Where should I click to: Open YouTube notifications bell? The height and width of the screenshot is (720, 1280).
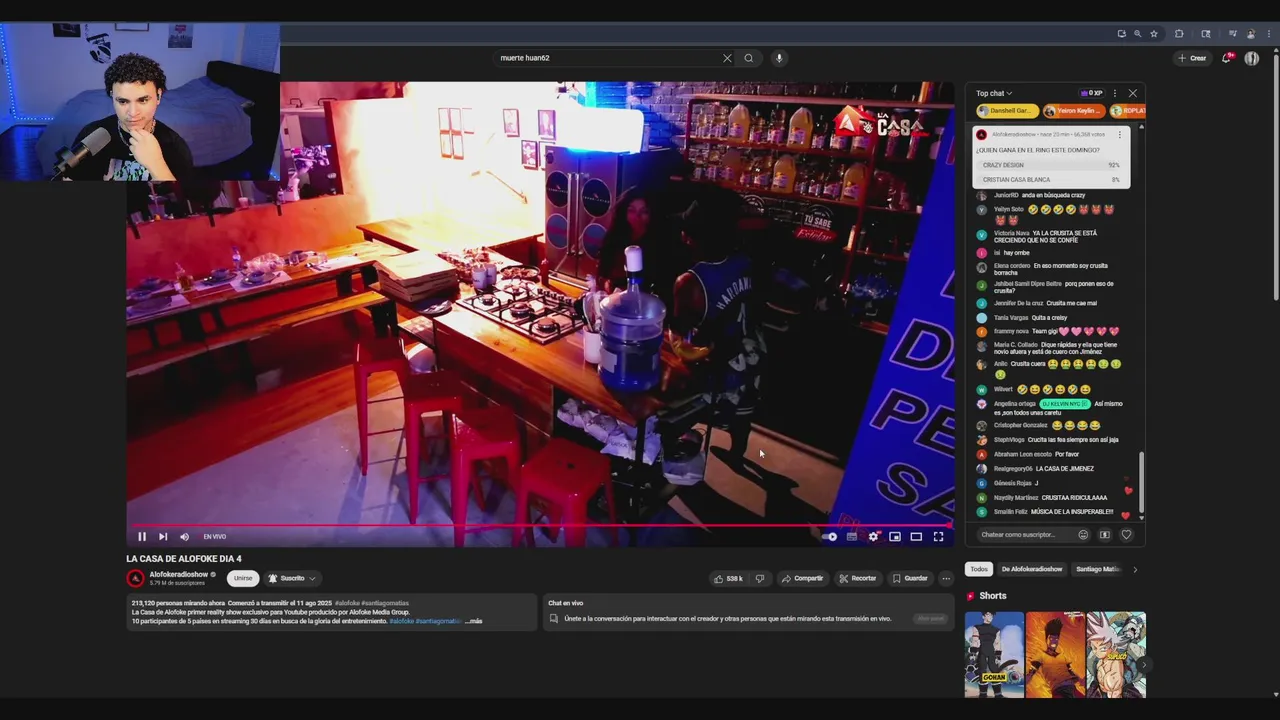(1227, 58)
